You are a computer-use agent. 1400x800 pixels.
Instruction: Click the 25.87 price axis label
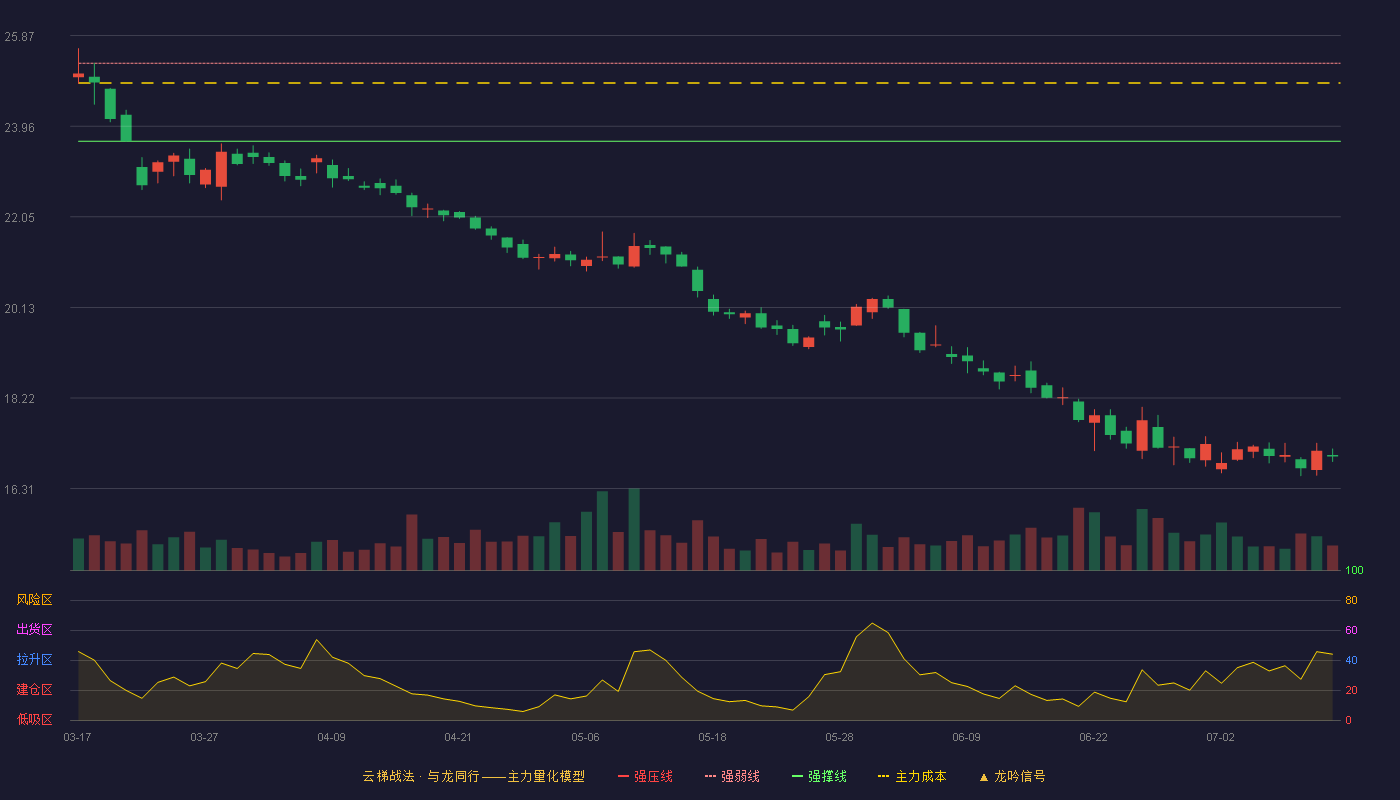click(19, 37)
